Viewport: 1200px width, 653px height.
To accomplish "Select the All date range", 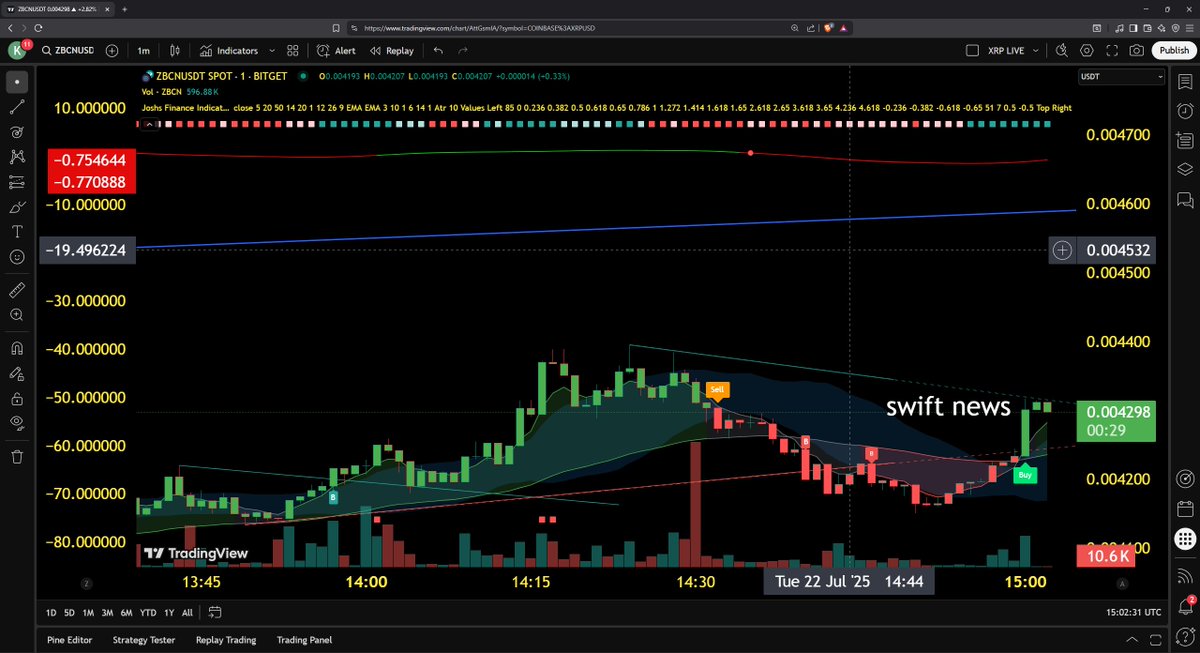I will (x=187, y=612).
